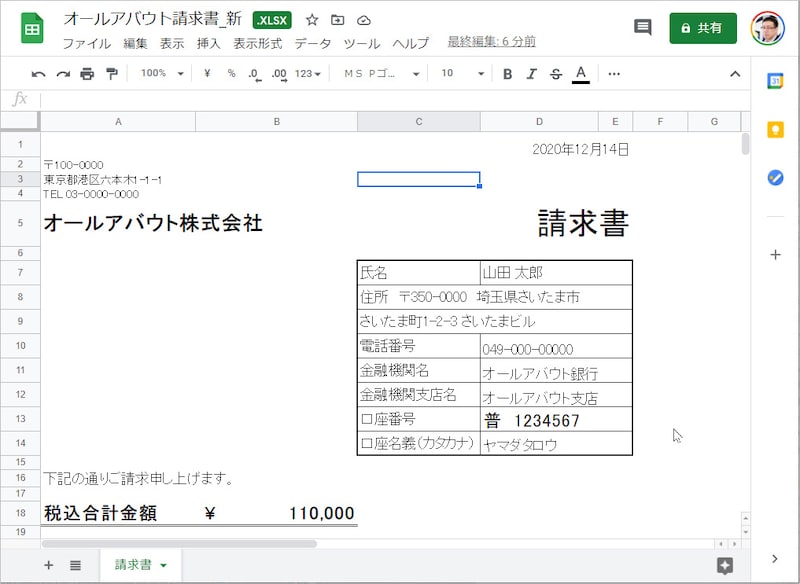800x584 pixels.
Task: Open the zoom 100% dropdown
Action: click(162, 74)
